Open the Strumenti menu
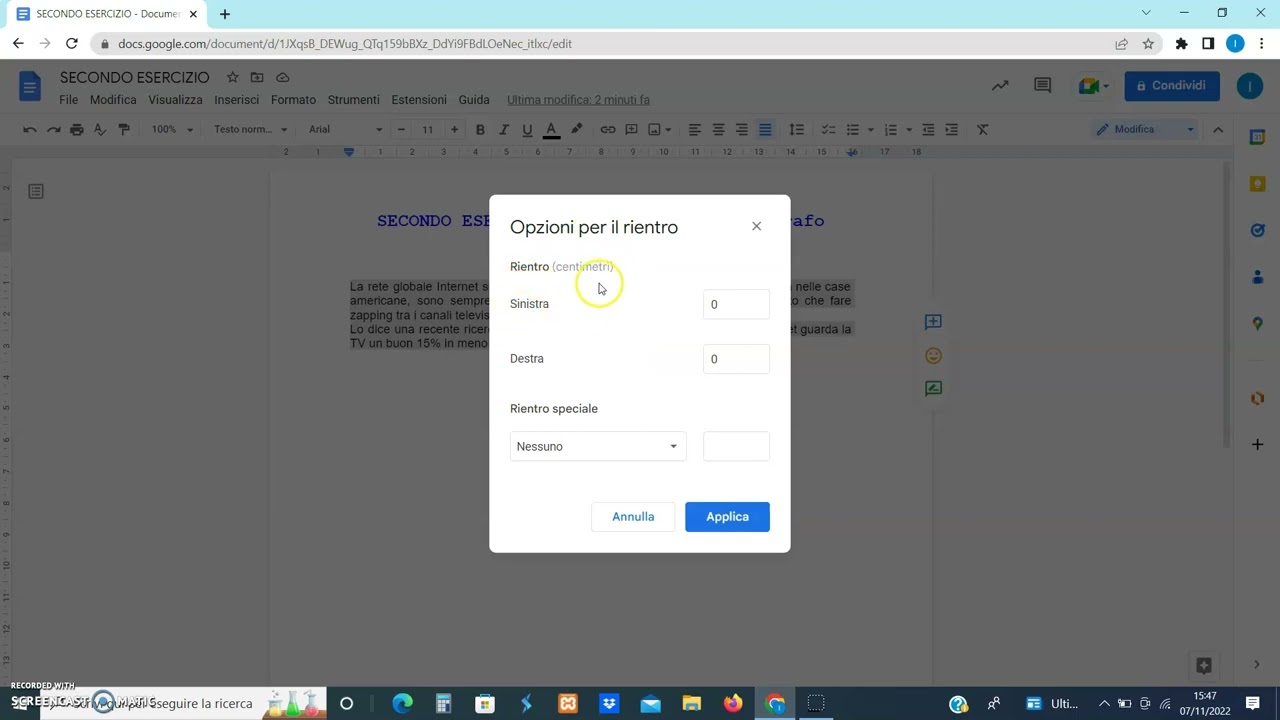This screenshot has width=1280, height=720. click(353, 100)
